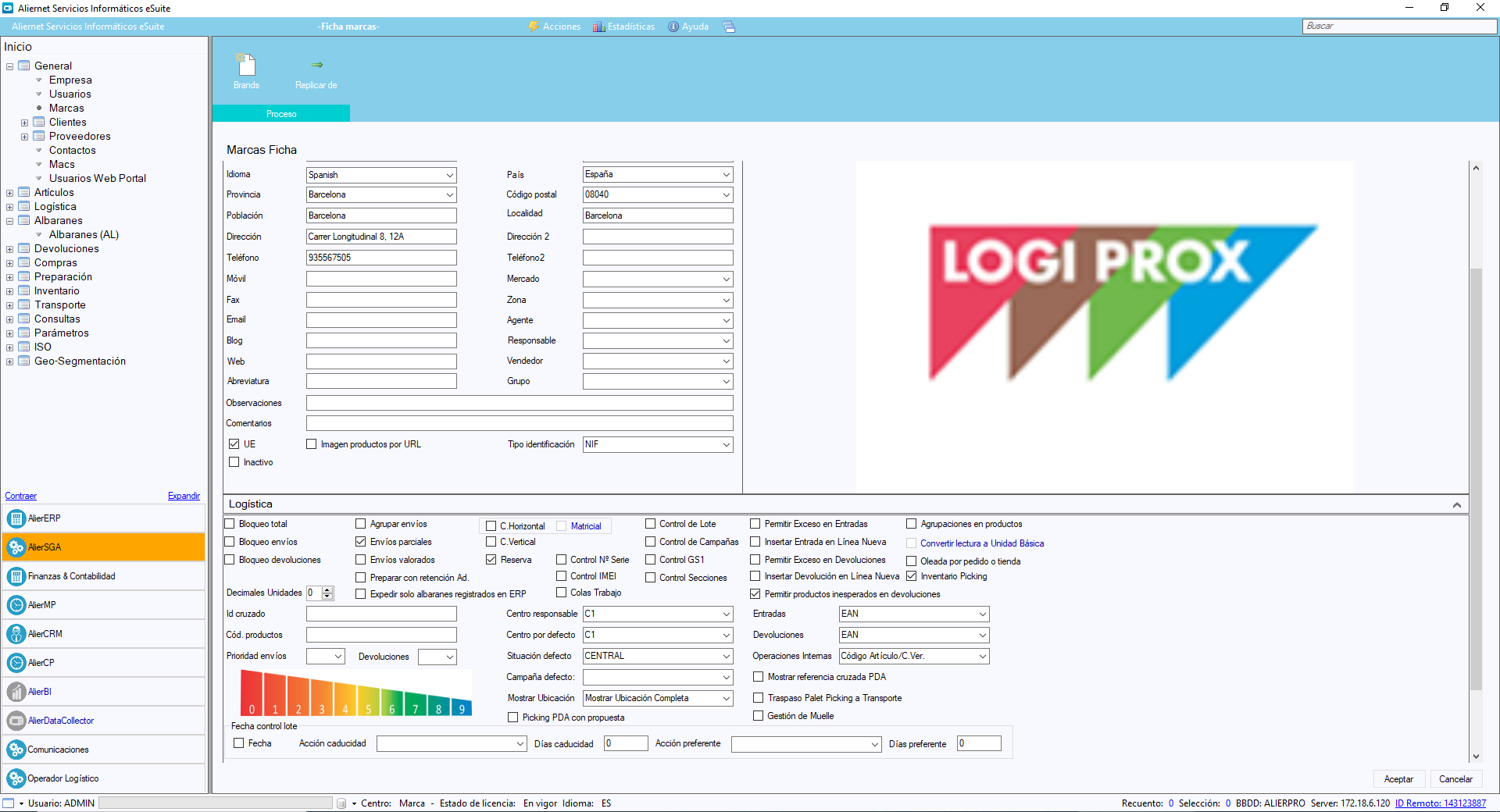
Task: Enable the Bloqueo total checkbox
Action: (x=230, y=524)
